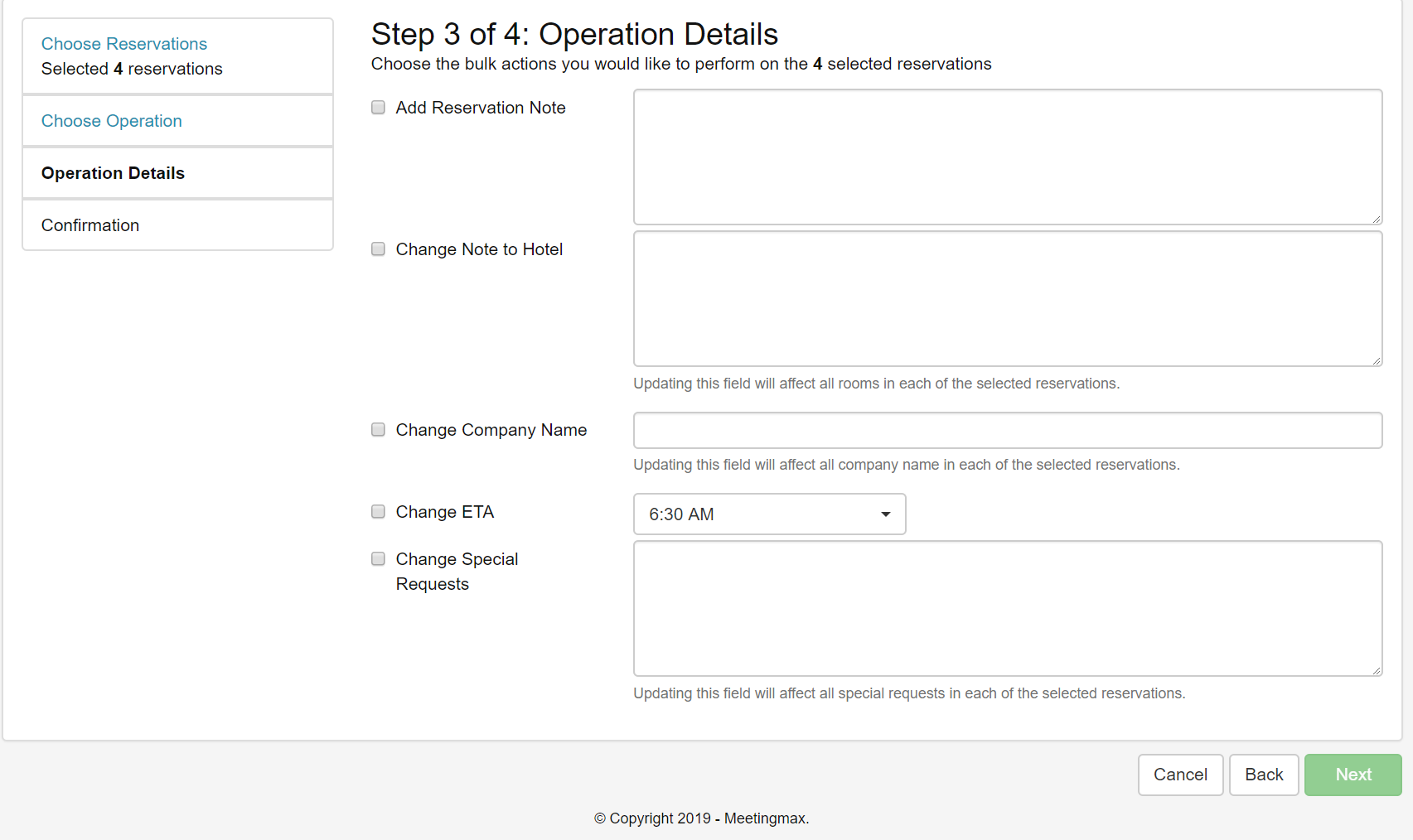1413x840 pixels.
Task: Tick the Change Note to Hotel checkbox
Action: click(378, 249)
